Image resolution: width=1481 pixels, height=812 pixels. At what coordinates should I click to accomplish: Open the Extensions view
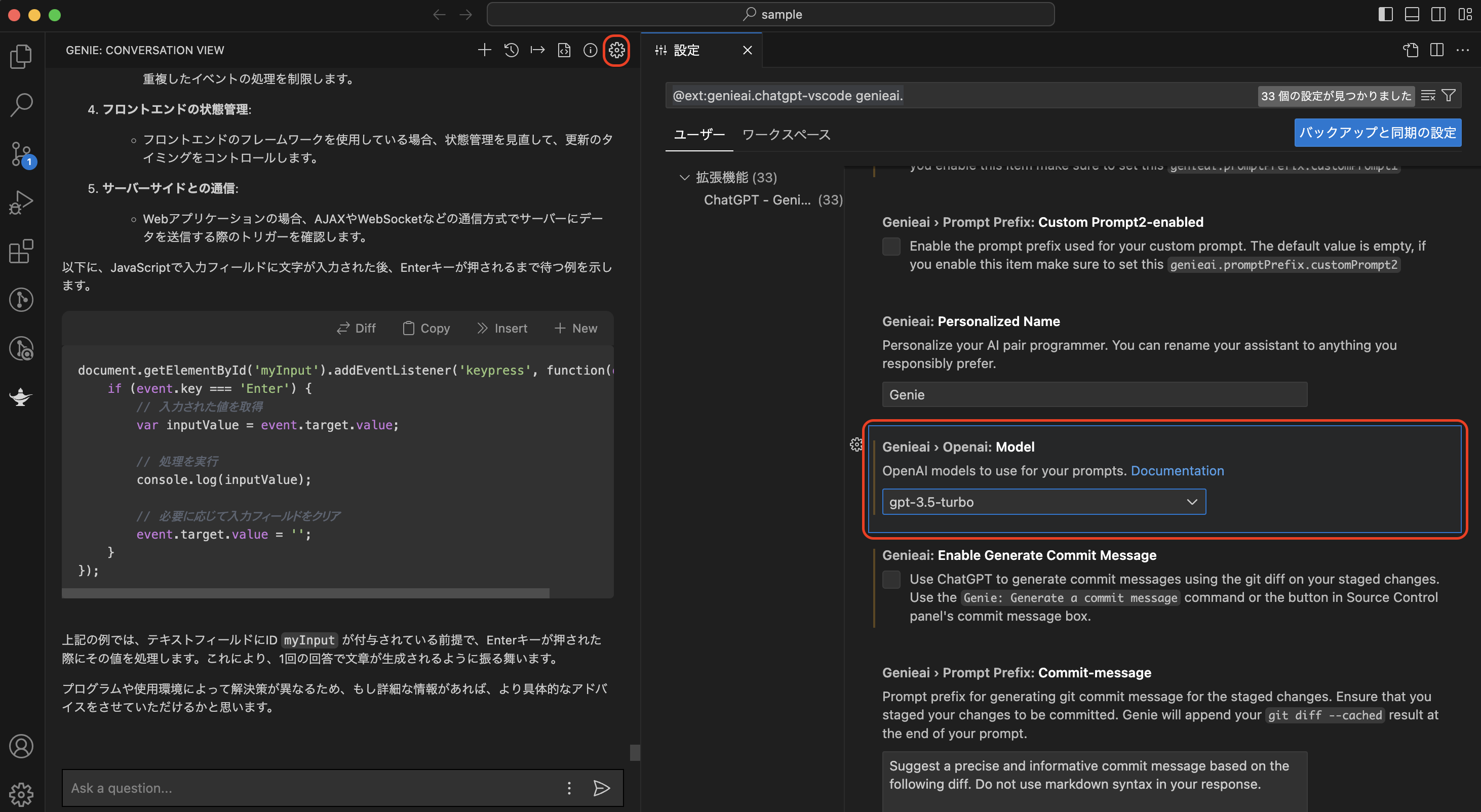(21, 251)
